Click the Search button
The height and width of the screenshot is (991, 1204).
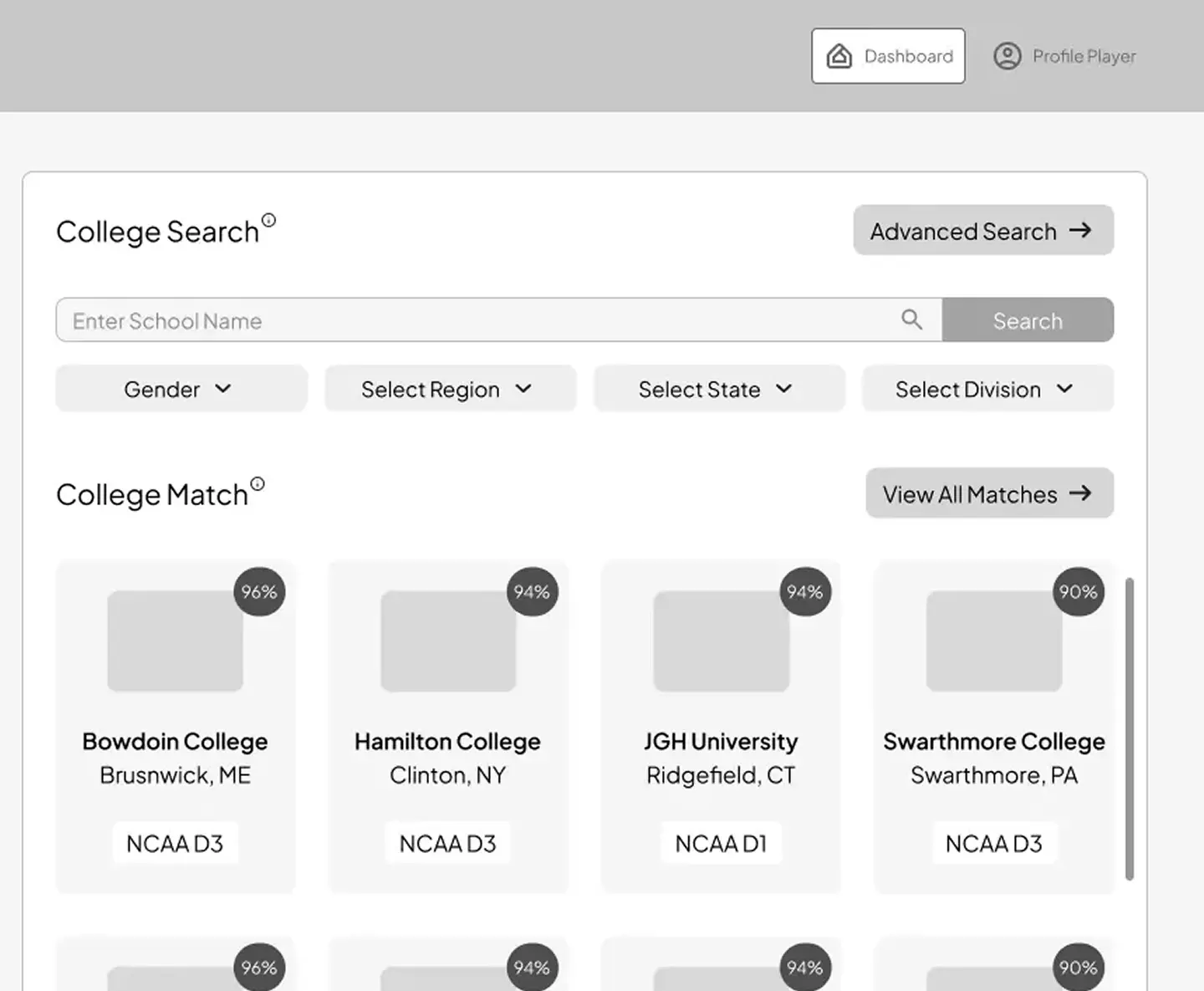pyautogui.click(x=1028, y=320)
